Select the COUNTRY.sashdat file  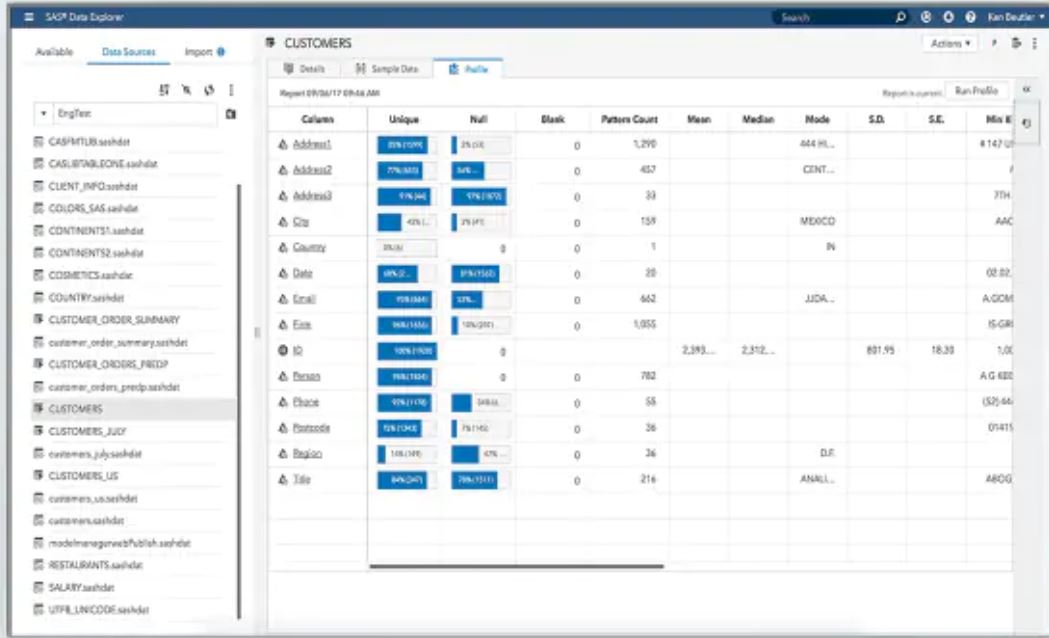tap(86, 298)
